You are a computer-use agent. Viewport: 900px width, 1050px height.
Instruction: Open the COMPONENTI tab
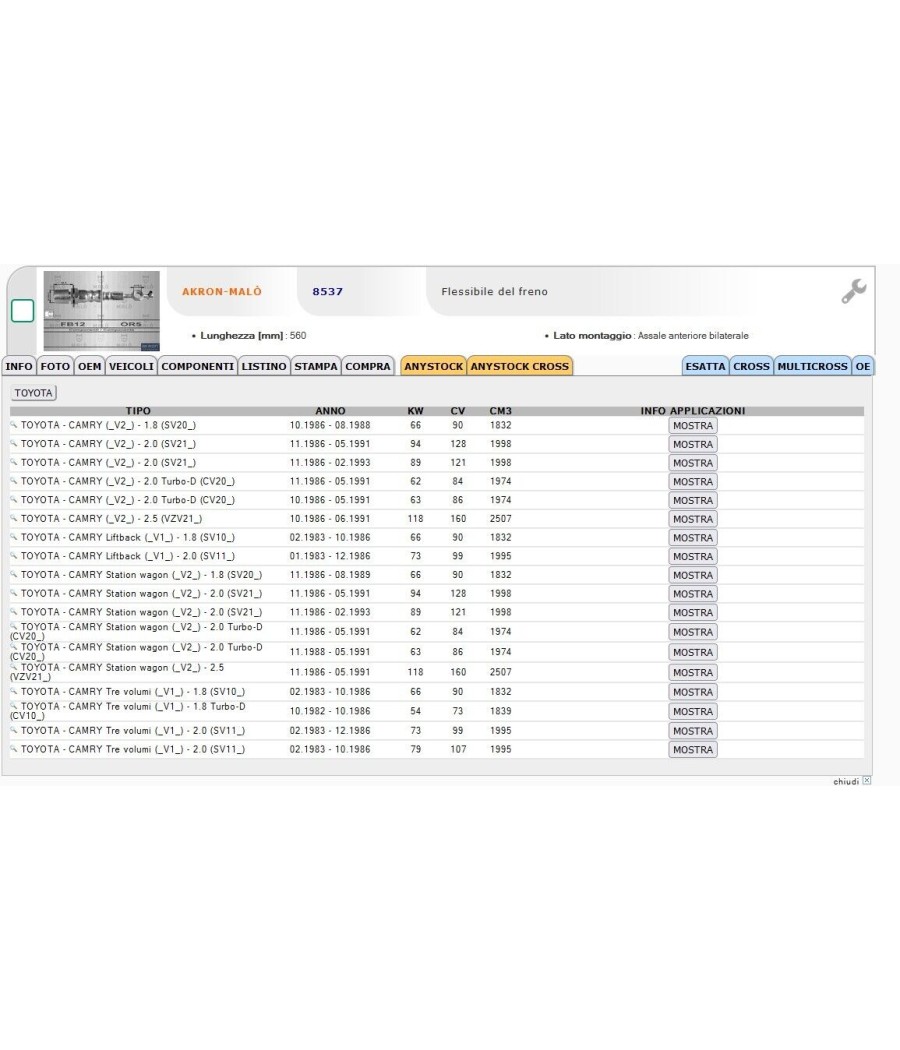(198, 366)
